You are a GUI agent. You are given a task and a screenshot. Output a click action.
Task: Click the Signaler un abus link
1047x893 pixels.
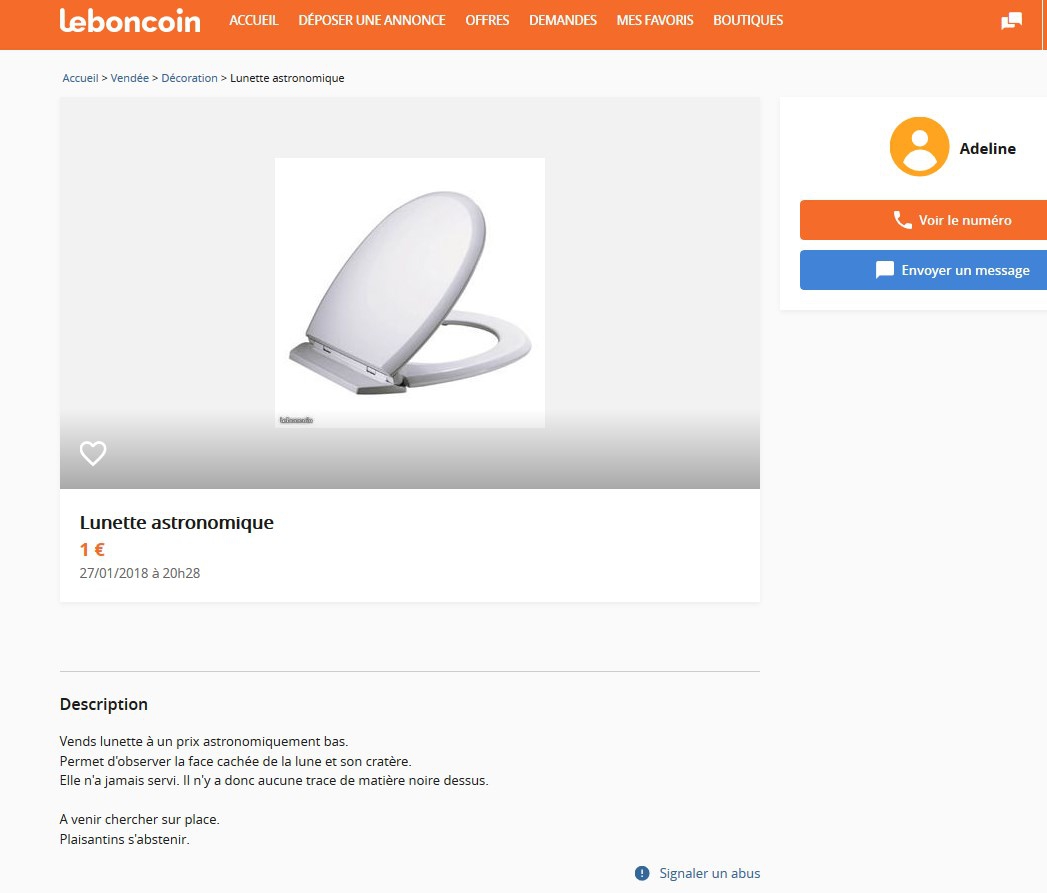[x=709, y=873]
